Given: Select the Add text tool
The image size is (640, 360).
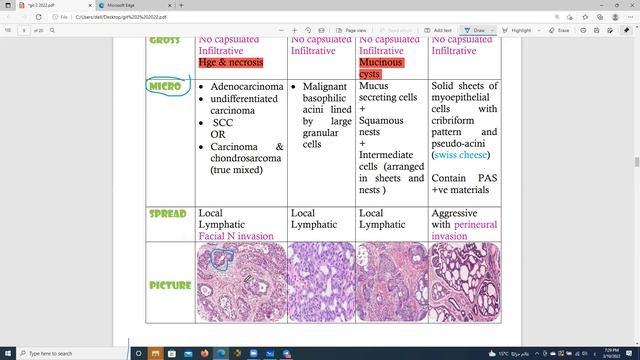Looking at the screenshot, I should click(x=438, y=30).
